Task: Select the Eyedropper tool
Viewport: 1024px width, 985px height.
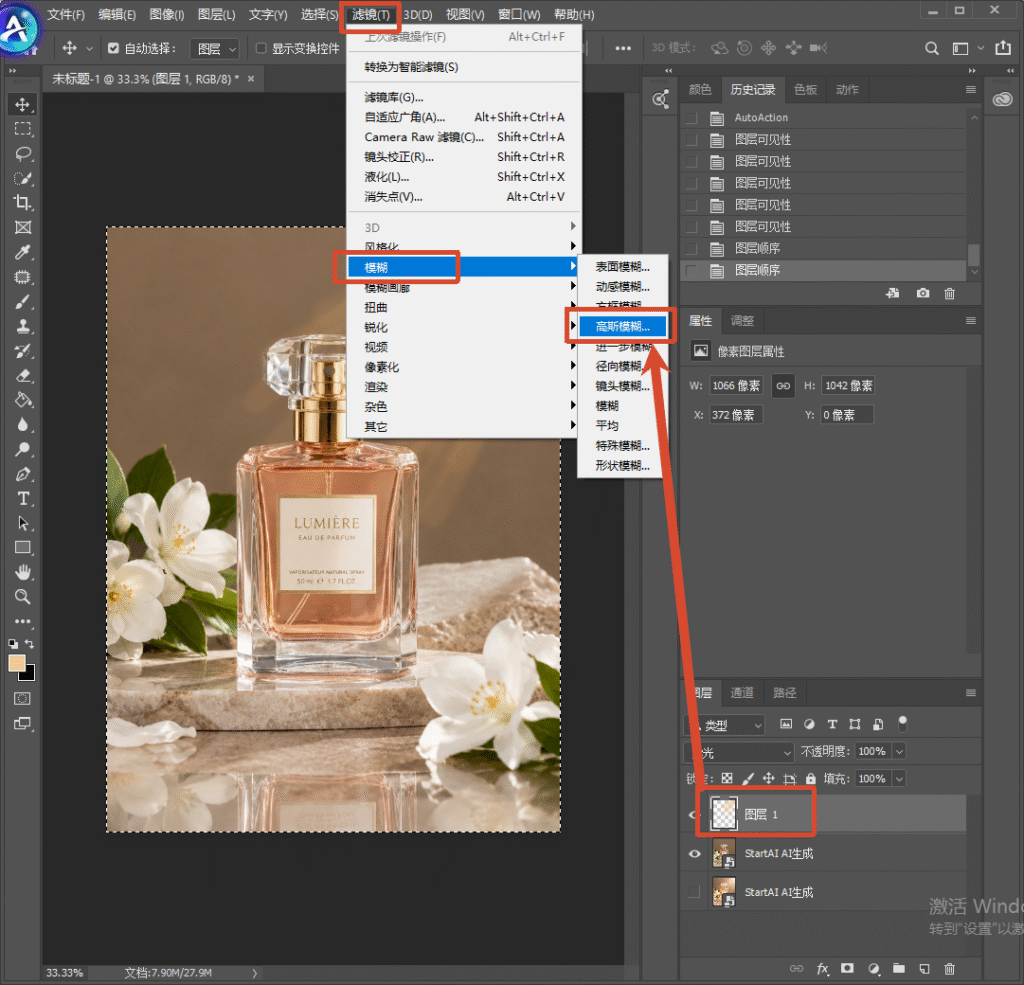Action: tap(23, 252)
